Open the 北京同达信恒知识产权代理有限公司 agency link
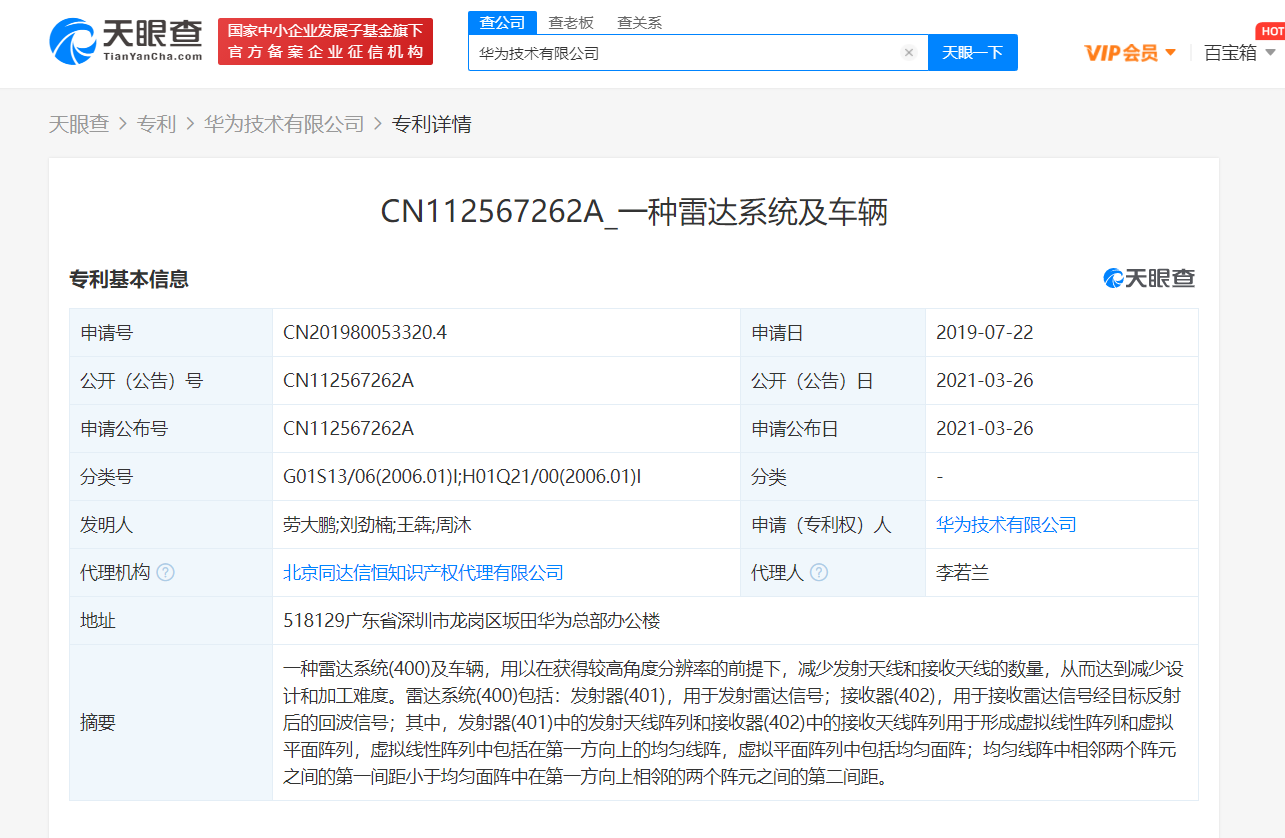The image size is (1285, 838). [x=424, y=572]
